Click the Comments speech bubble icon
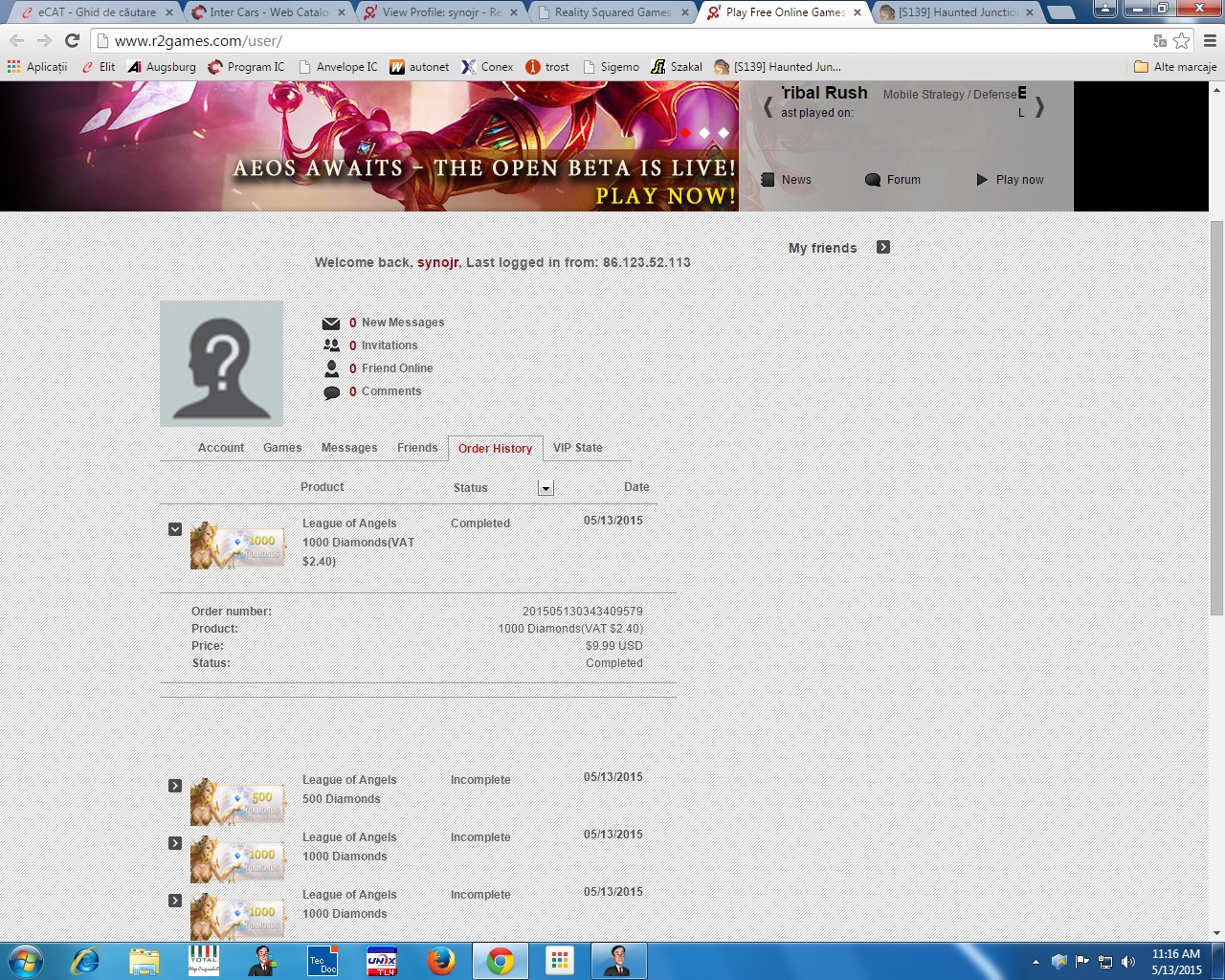The width and height of the screenshot is (1225, 980). pos(331,392)
